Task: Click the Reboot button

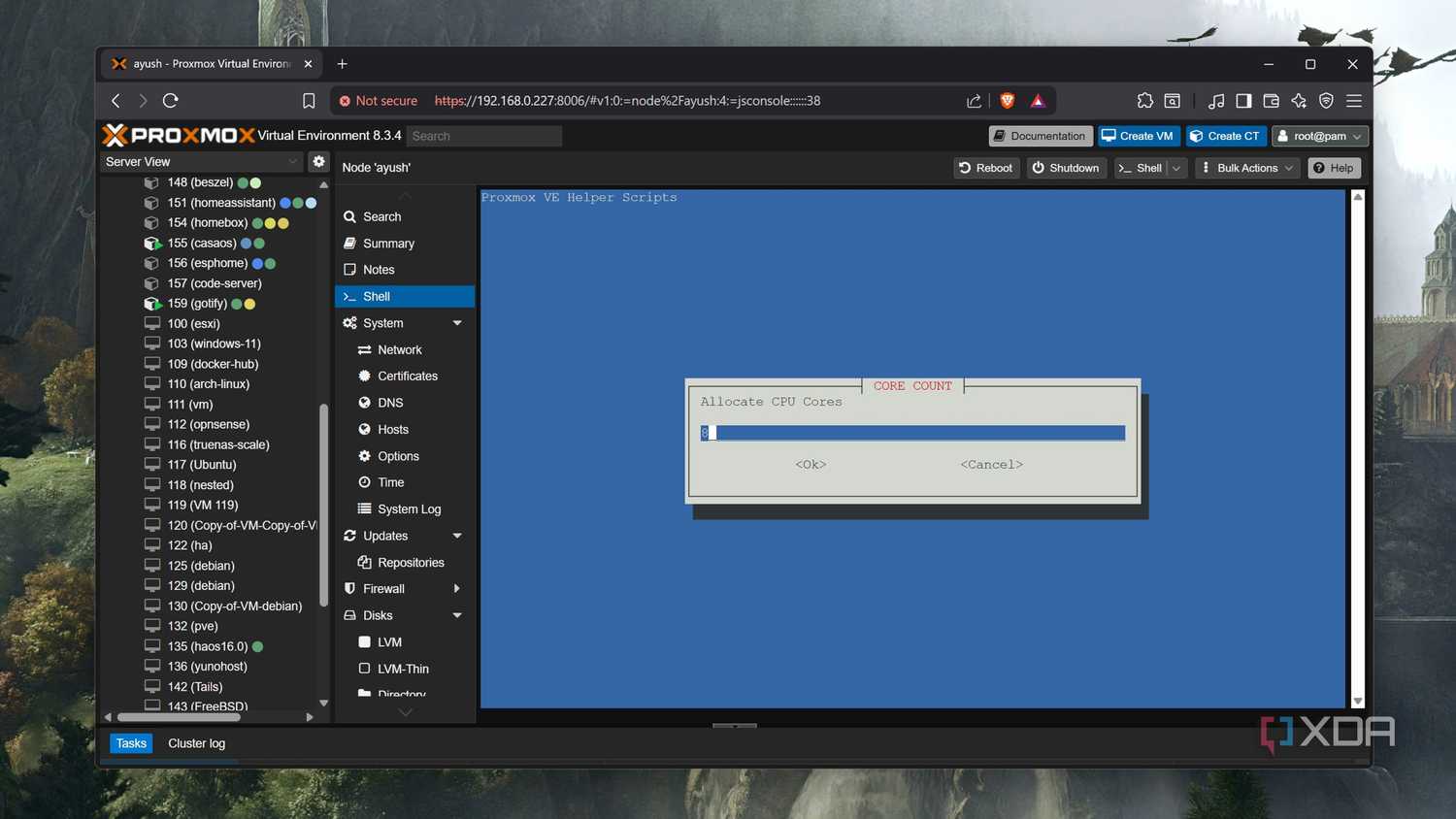Action: [986, 168]
